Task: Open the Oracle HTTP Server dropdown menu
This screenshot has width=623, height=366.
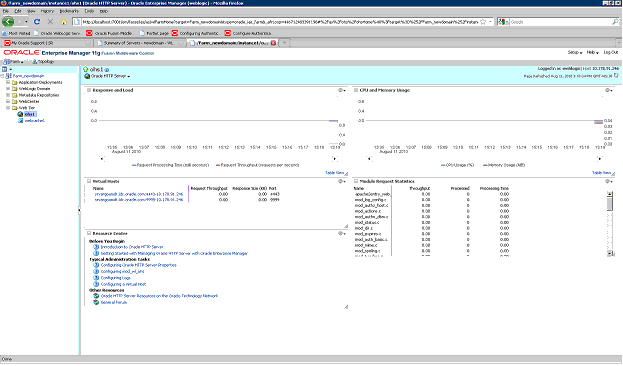Action: [110, 76]
